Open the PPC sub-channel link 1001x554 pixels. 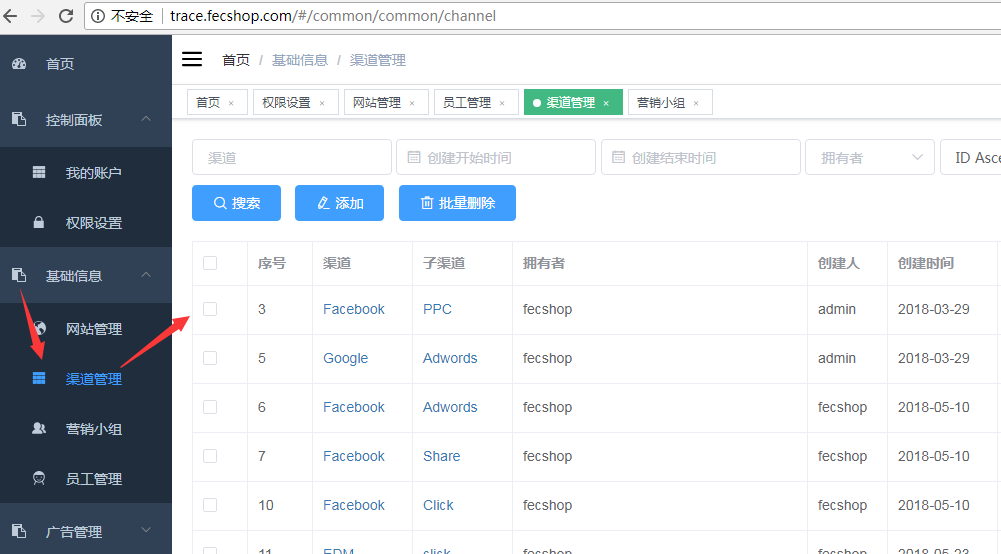(x=437, y=309)
